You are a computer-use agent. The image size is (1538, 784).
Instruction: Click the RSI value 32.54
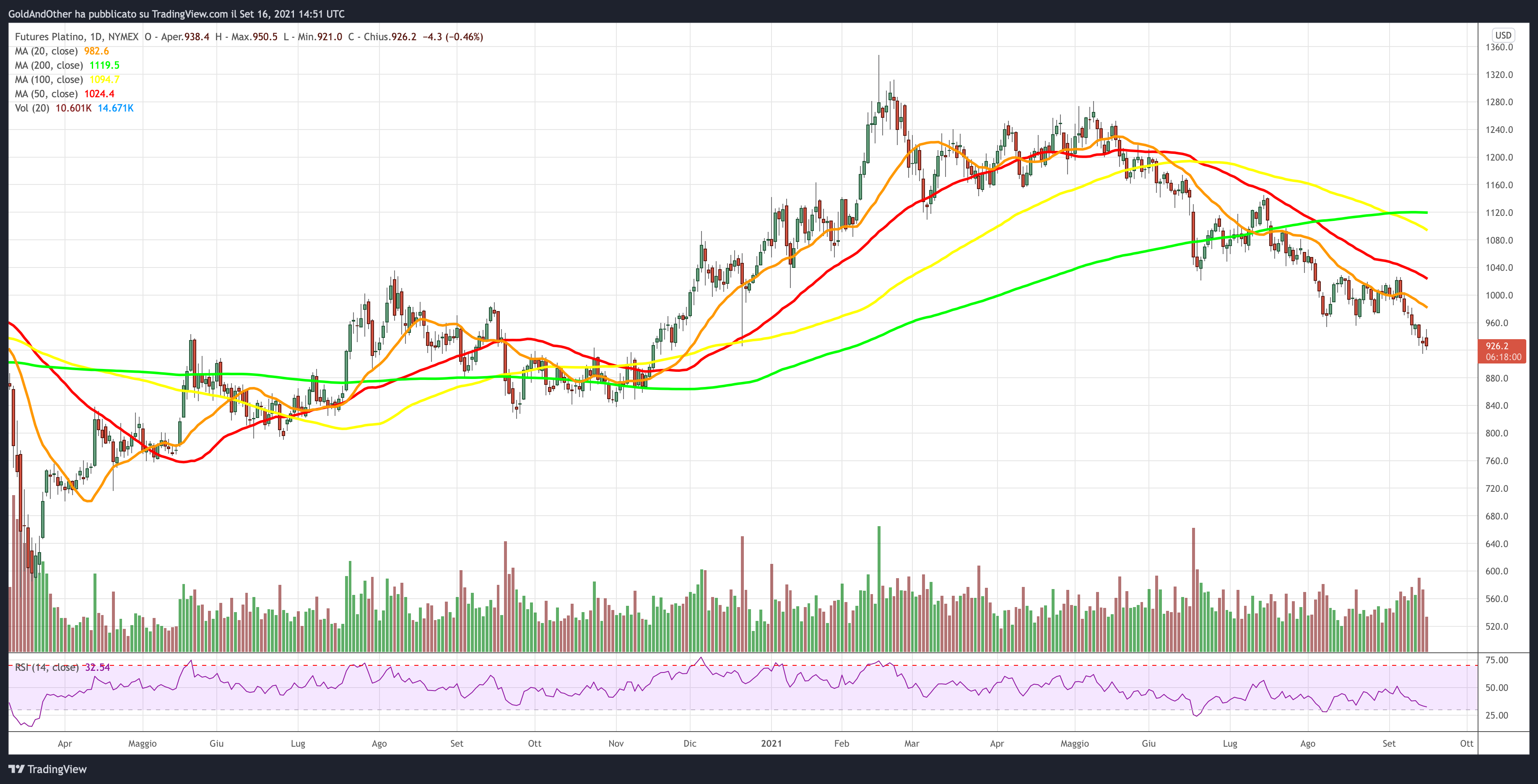click(x=97, y=667)
